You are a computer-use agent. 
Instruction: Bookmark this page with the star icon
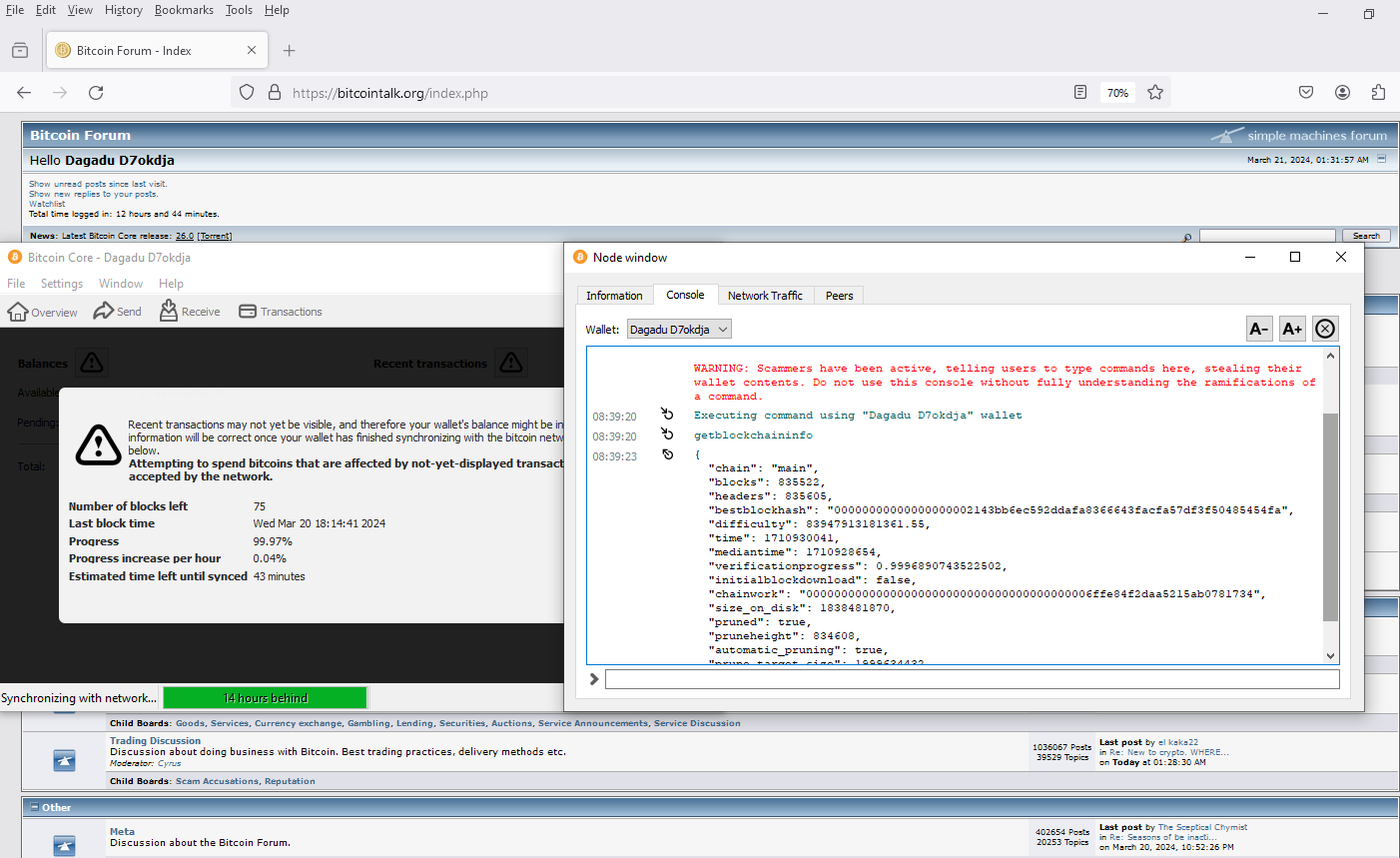coord(1155,92)
